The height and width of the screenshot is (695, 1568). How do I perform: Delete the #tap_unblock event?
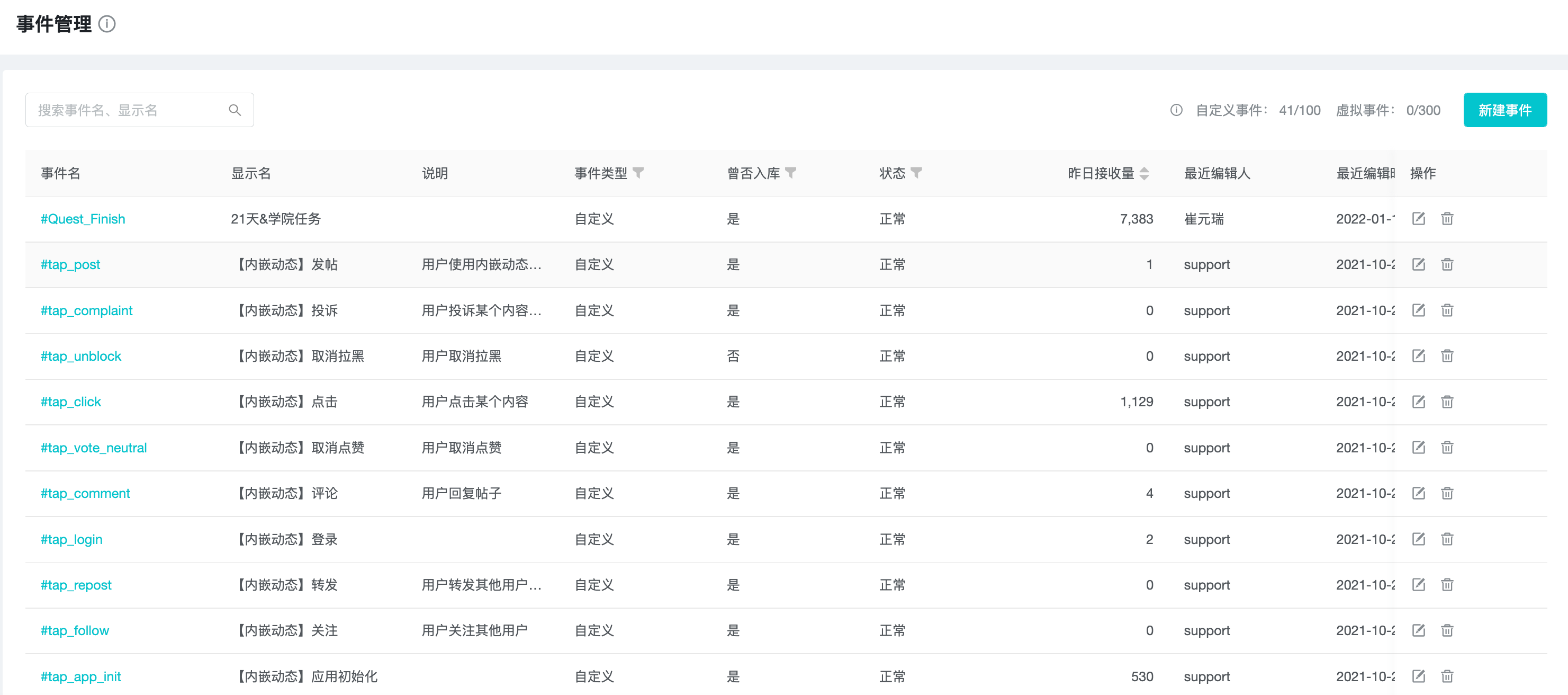click(1447, 356)
